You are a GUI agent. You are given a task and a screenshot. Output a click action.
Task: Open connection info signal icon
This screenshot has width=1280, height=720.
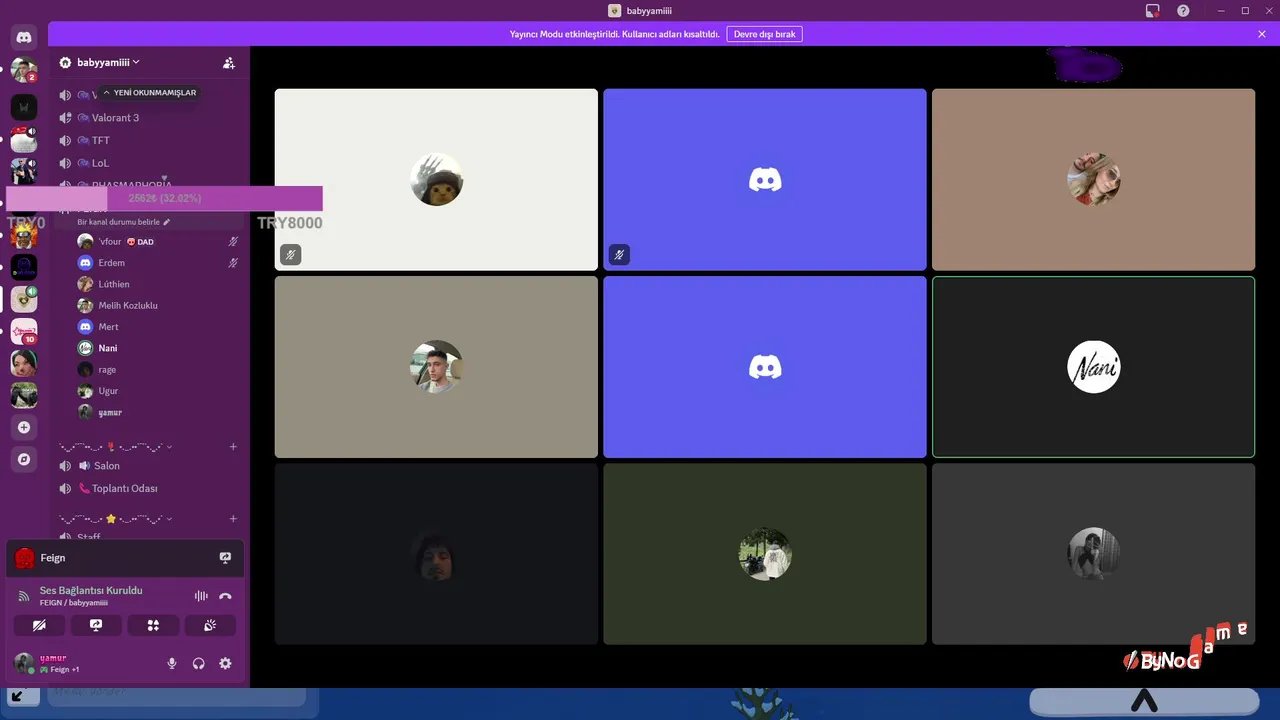(24, 596)
